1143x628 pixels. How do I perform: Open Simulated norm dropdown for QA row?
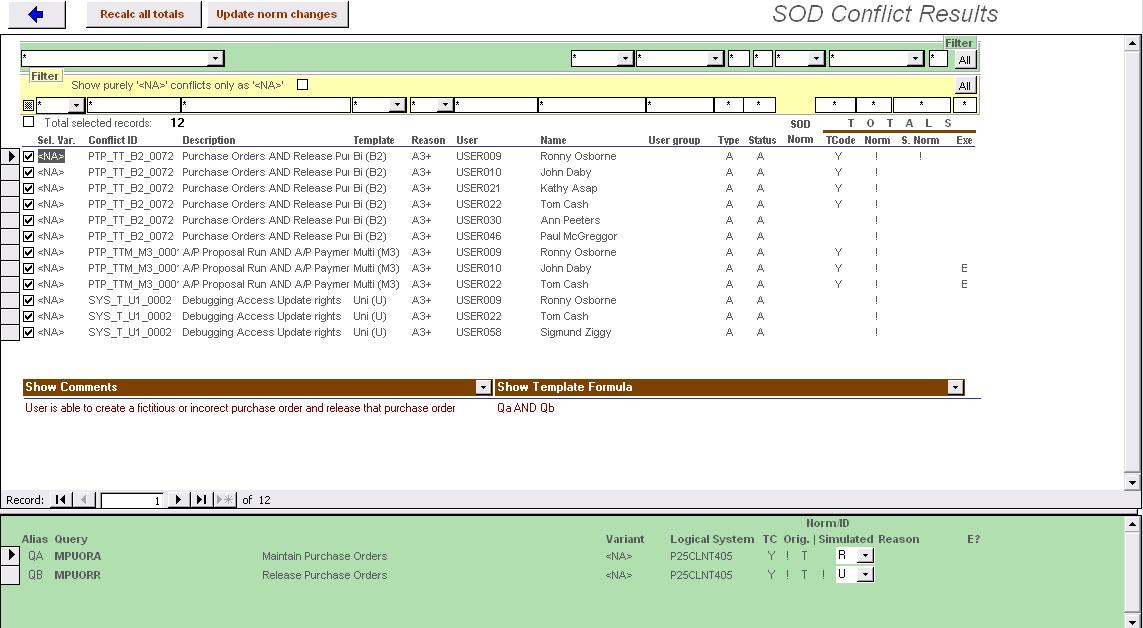(x=865, y=555)
